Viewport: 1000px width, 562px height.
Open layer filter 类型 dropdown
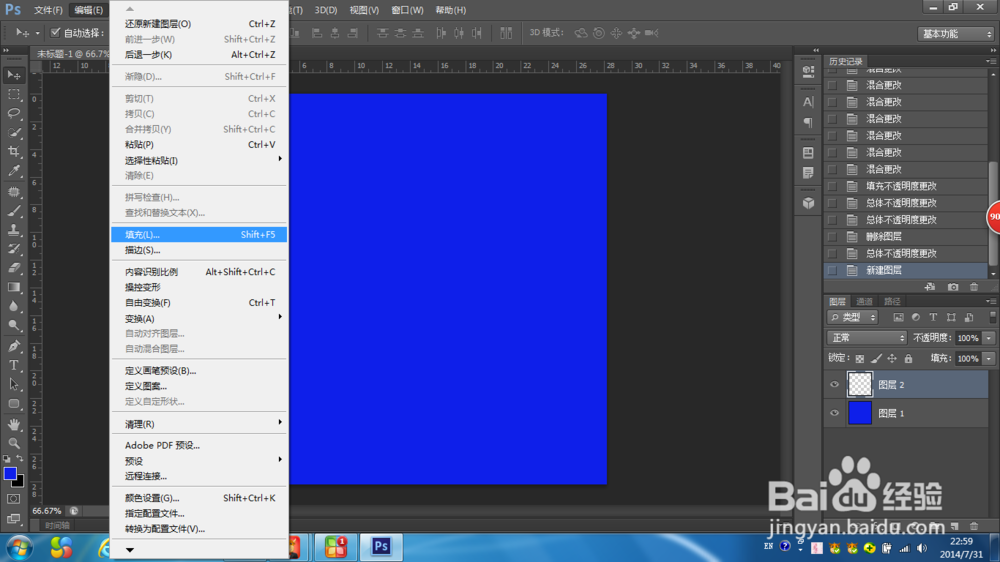853,317
